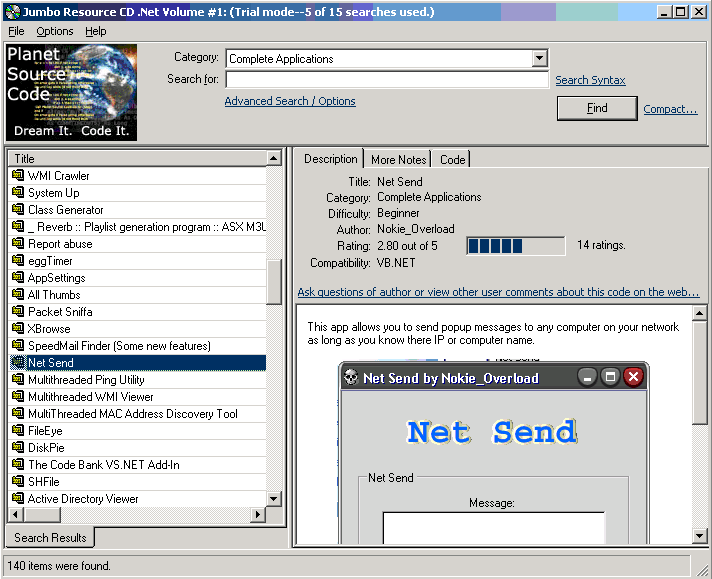This screenshot has width=712, height=579.
Task: Click the icon beside eggTimer
Action: (x=18, y=260)
